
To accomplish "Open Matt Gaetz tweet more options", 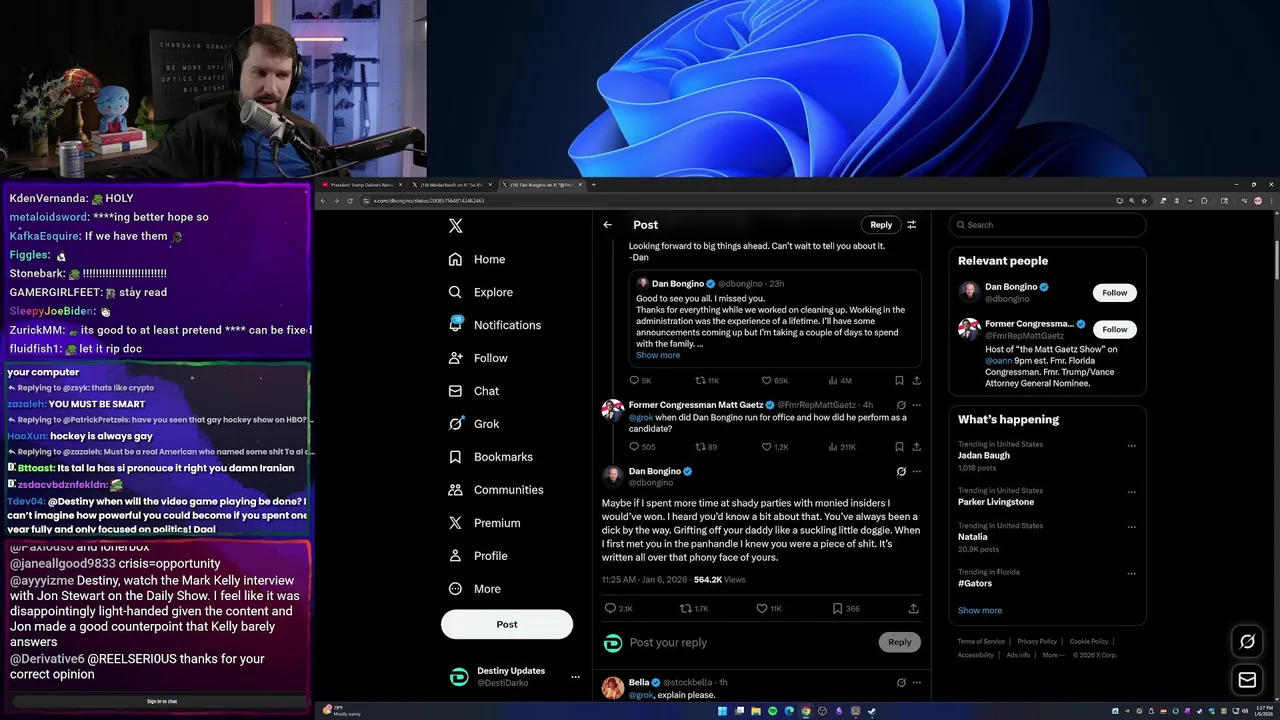I will click(x=916, y=405).
